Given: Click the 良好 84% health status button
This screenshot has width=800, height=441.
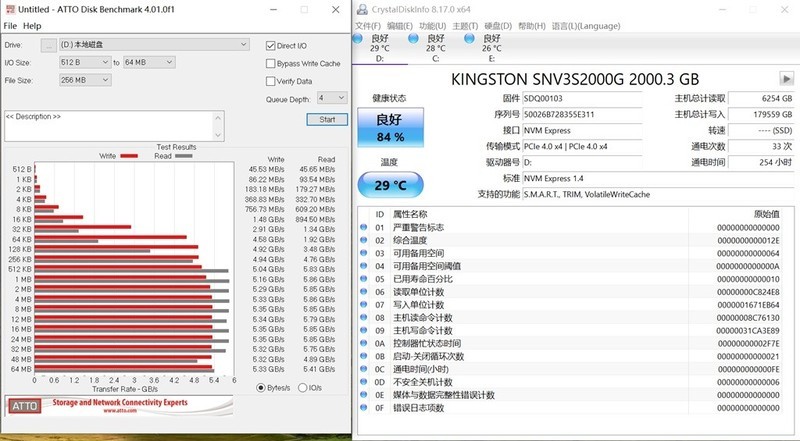Looking at the screenshot, I should (390, 128).
